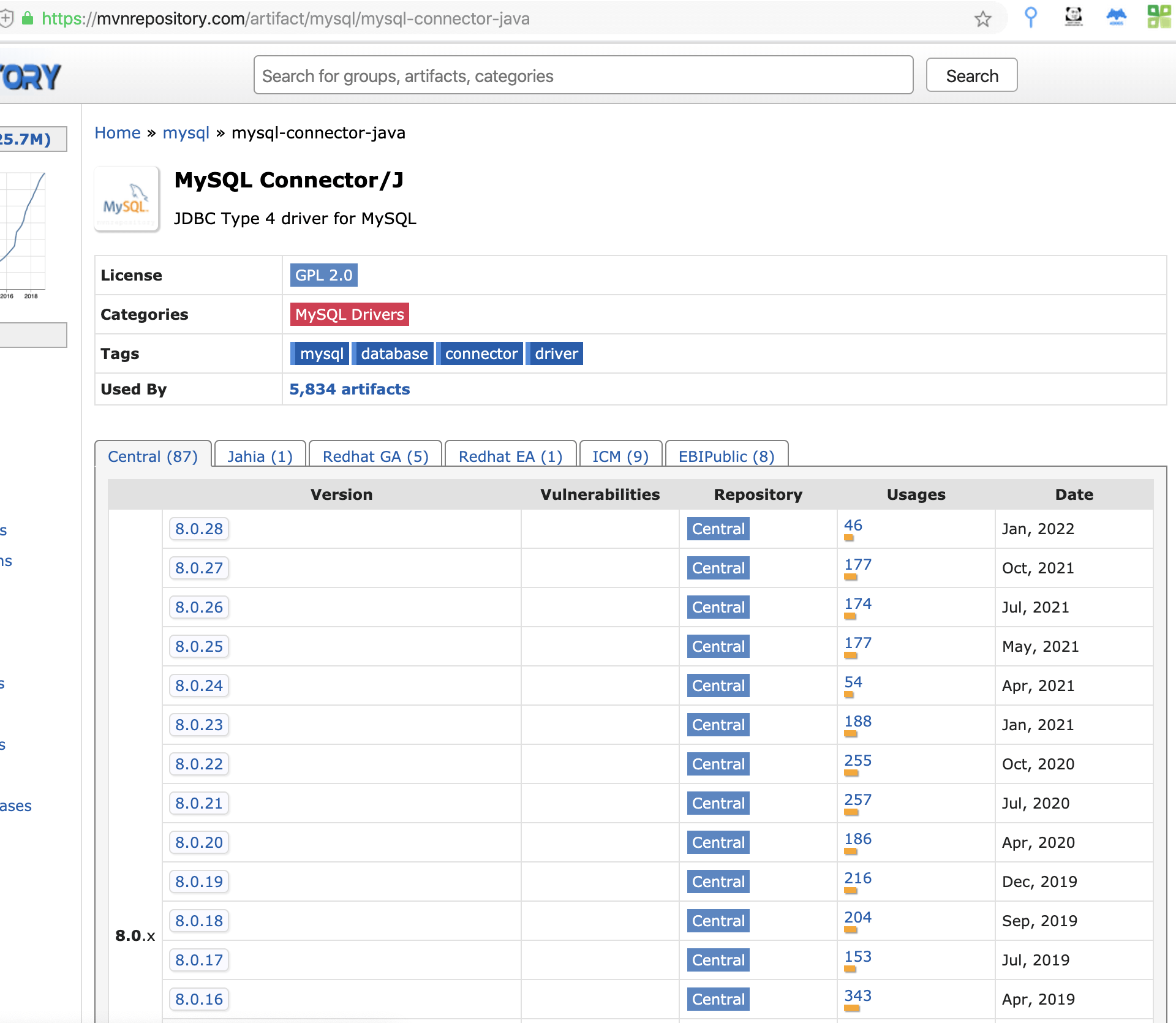Open the 204 usages link for 8.0.18

[858, 918]
